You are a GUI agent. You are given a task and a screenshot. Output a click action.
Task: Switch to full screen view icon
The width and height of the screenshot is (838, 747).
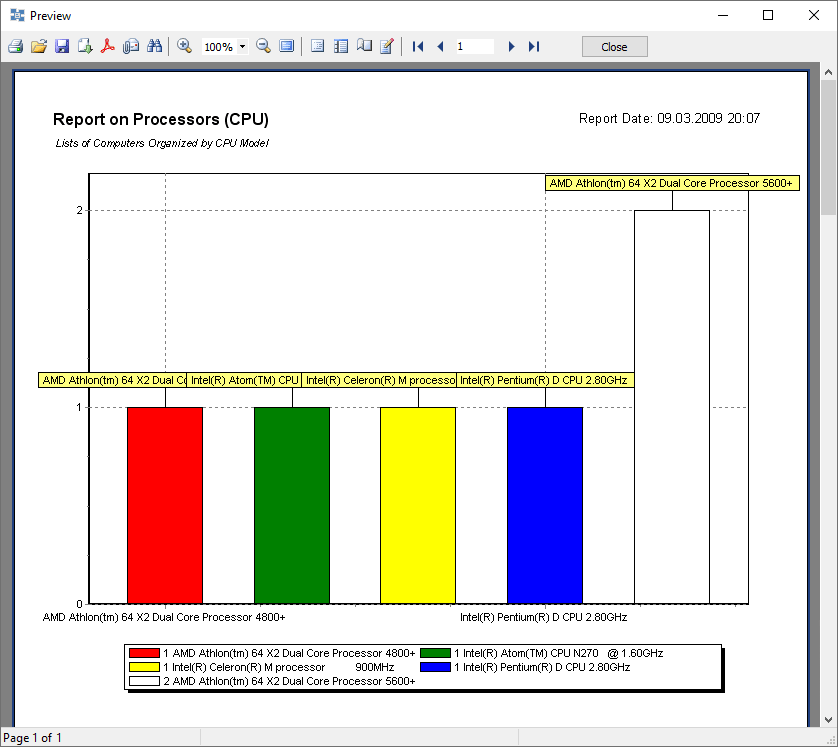286,46
